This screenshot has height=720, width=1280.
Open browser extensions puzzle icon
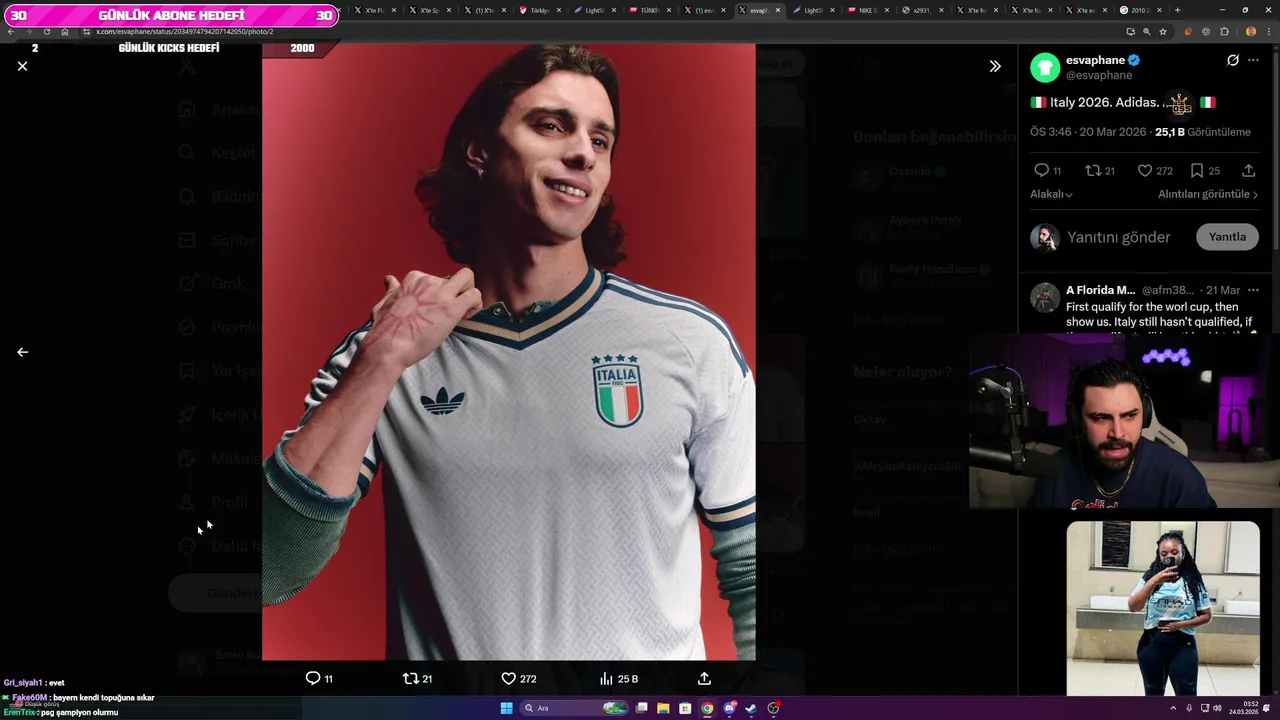coord(1224,32)
